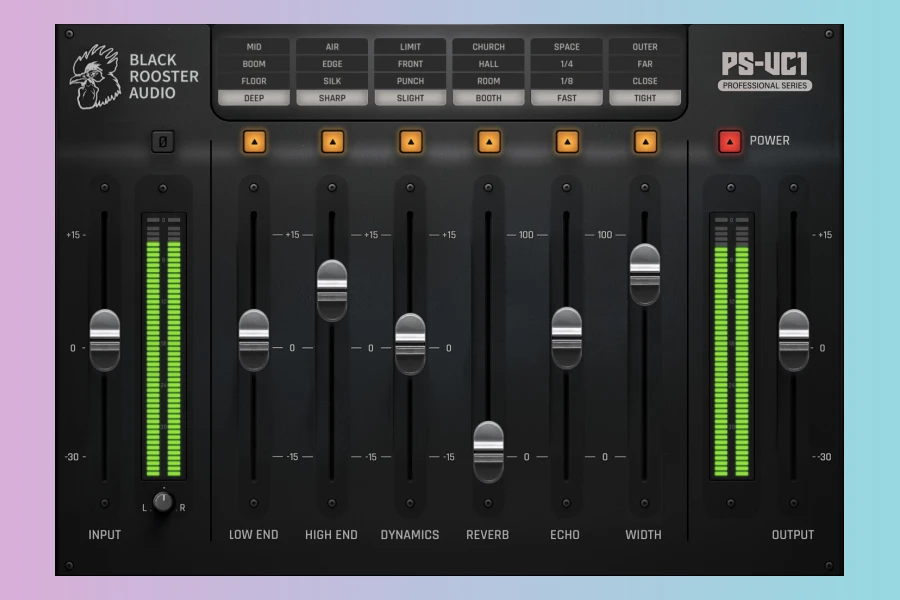
Task: Toggle the orange Dynamics enable button
Action: (x=410, y=141)
